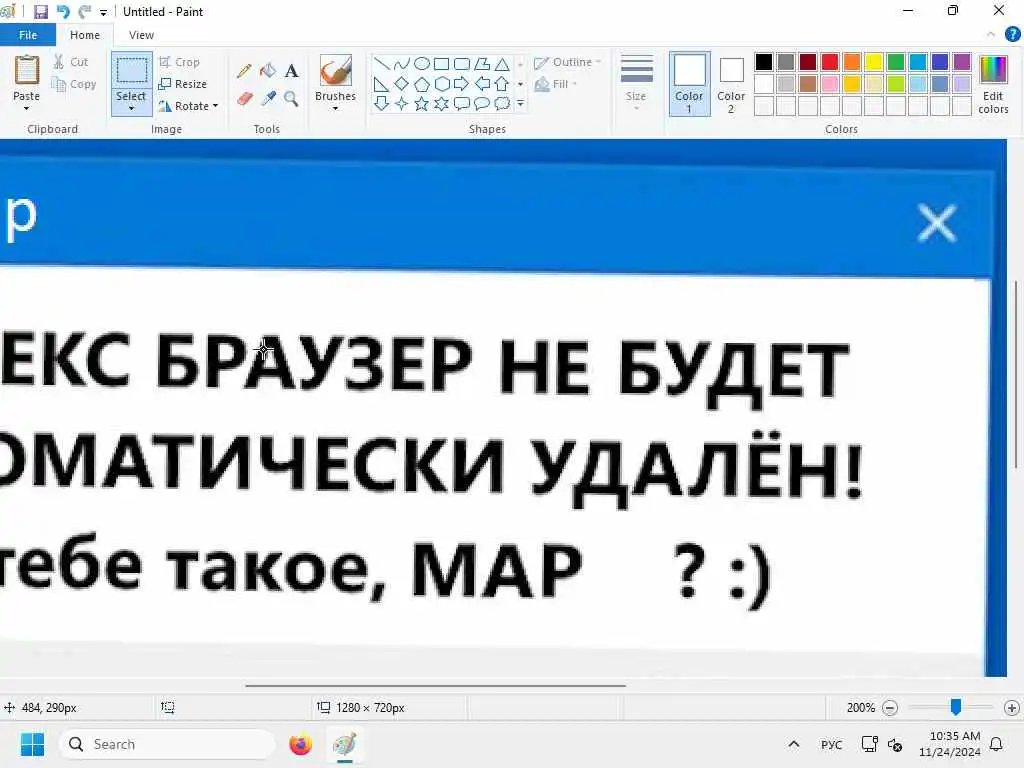Choose the Curve shape
The height and width of the screenshot is (768, 1024).
click(402, 63)
